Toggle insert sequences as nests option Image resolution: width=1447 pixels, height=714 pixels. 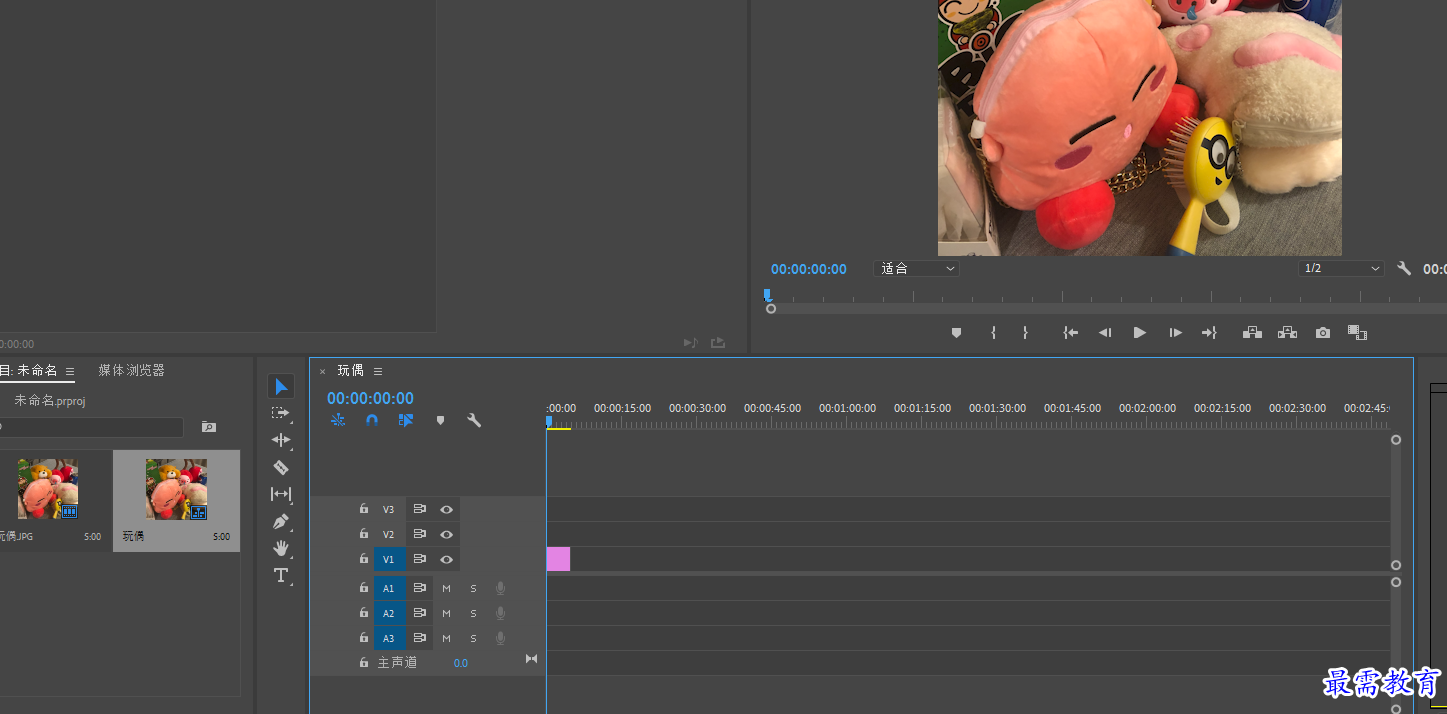(x=338, y=421)
